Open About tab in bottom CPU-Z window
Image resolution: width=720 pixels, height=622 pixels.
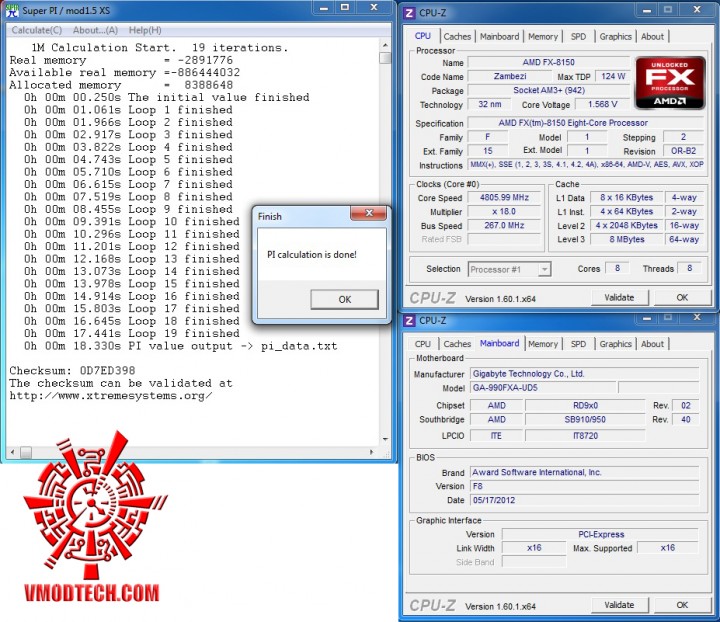(652, 344)
